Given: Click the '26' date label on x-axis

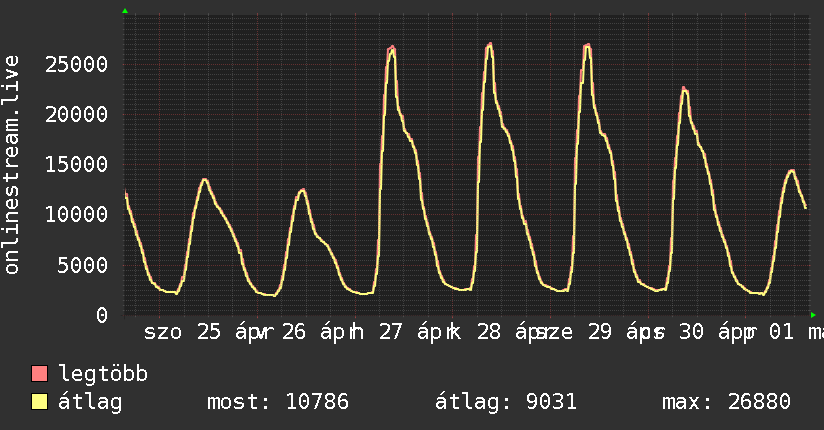Looking at the screenshot, I should point(294,332).
